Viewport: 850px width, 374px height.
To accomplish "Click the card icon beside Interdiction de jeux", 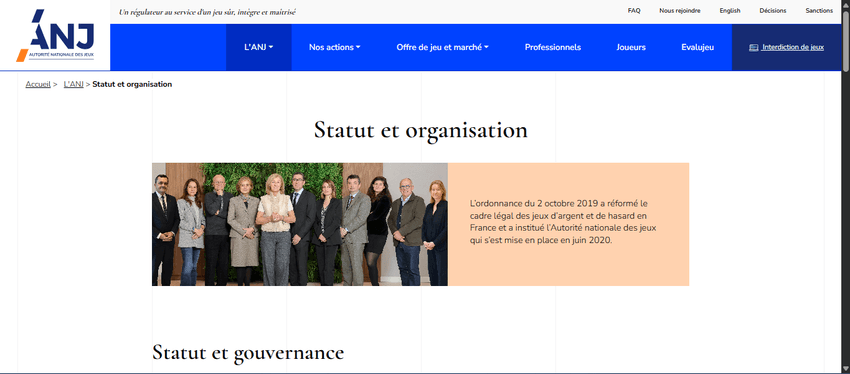I will coord(754,48).
